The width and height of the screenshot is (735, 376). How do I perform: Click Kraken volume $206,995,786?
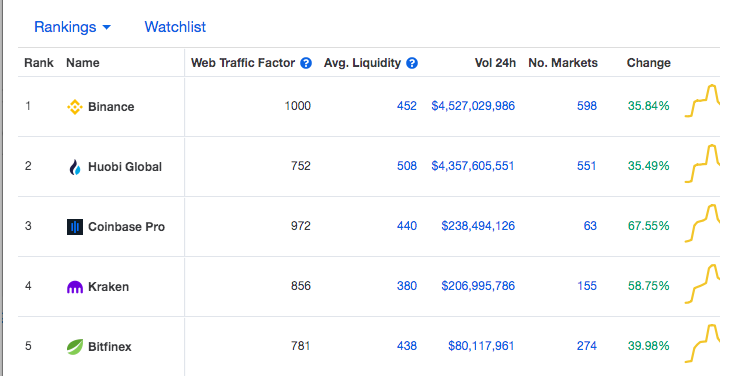[478, 286]
